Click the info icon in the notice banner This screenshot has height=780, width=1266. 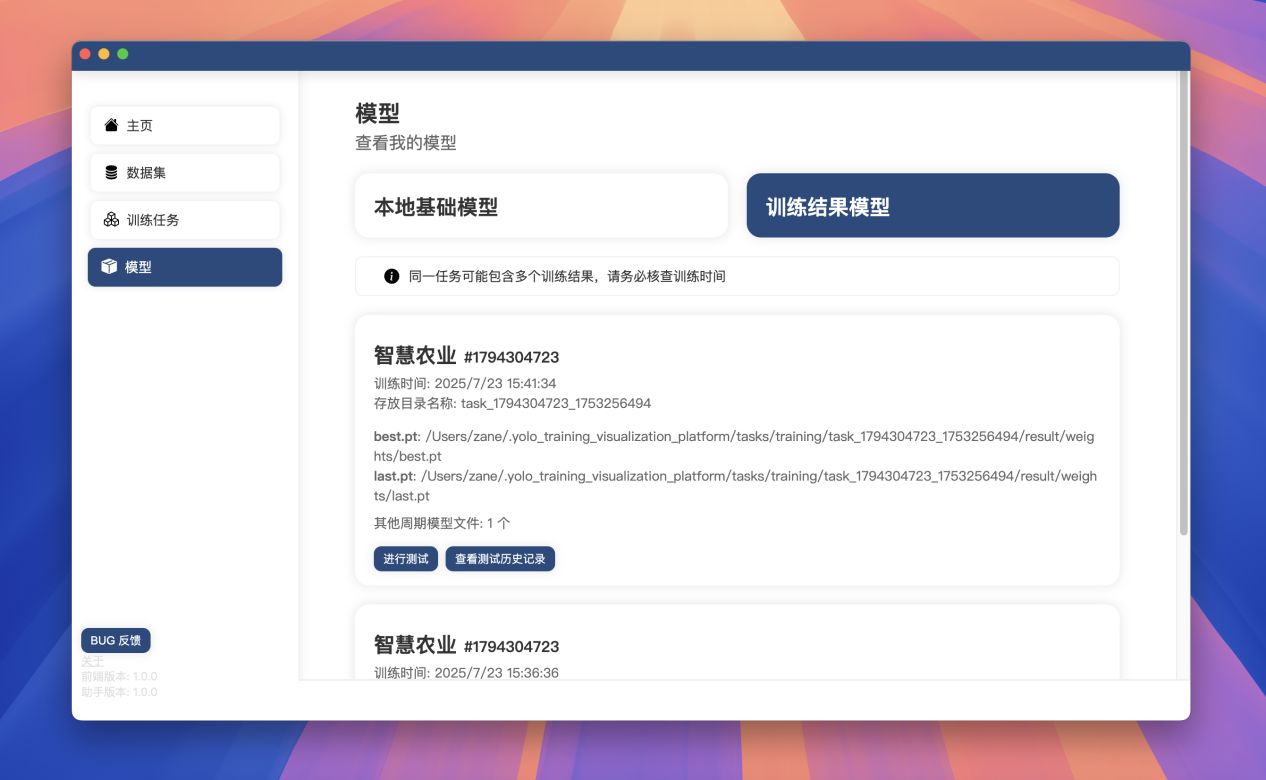pyautogui.click(x=391, y=276)
